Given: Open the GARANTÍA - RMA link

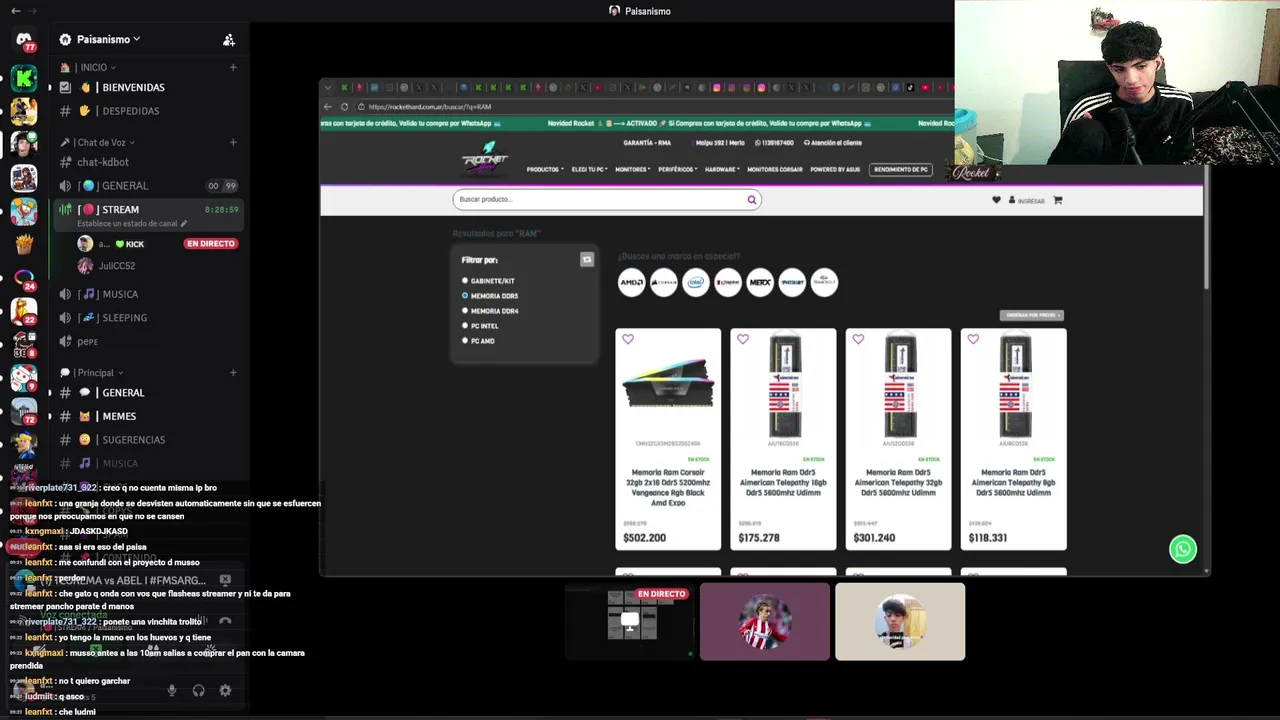Looking at the screenshot, I should point(647,143).
